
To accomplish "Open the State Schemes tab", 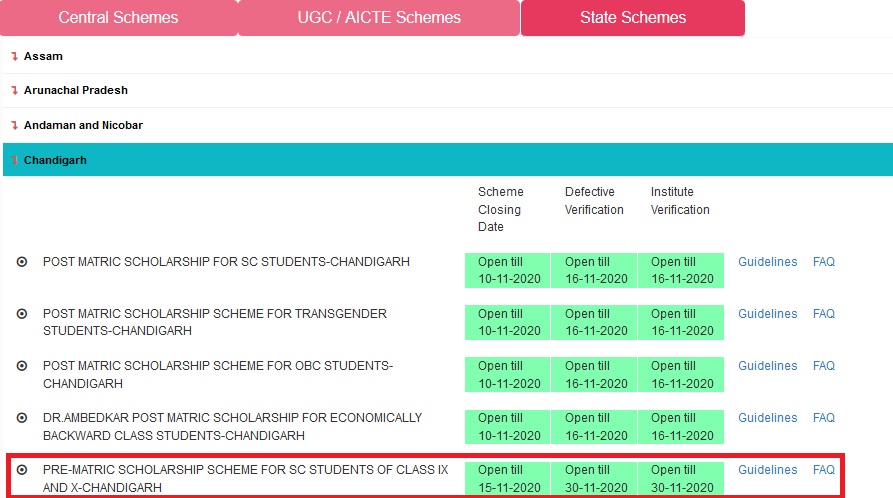I will pyautogui.click(x=633, y=18).
